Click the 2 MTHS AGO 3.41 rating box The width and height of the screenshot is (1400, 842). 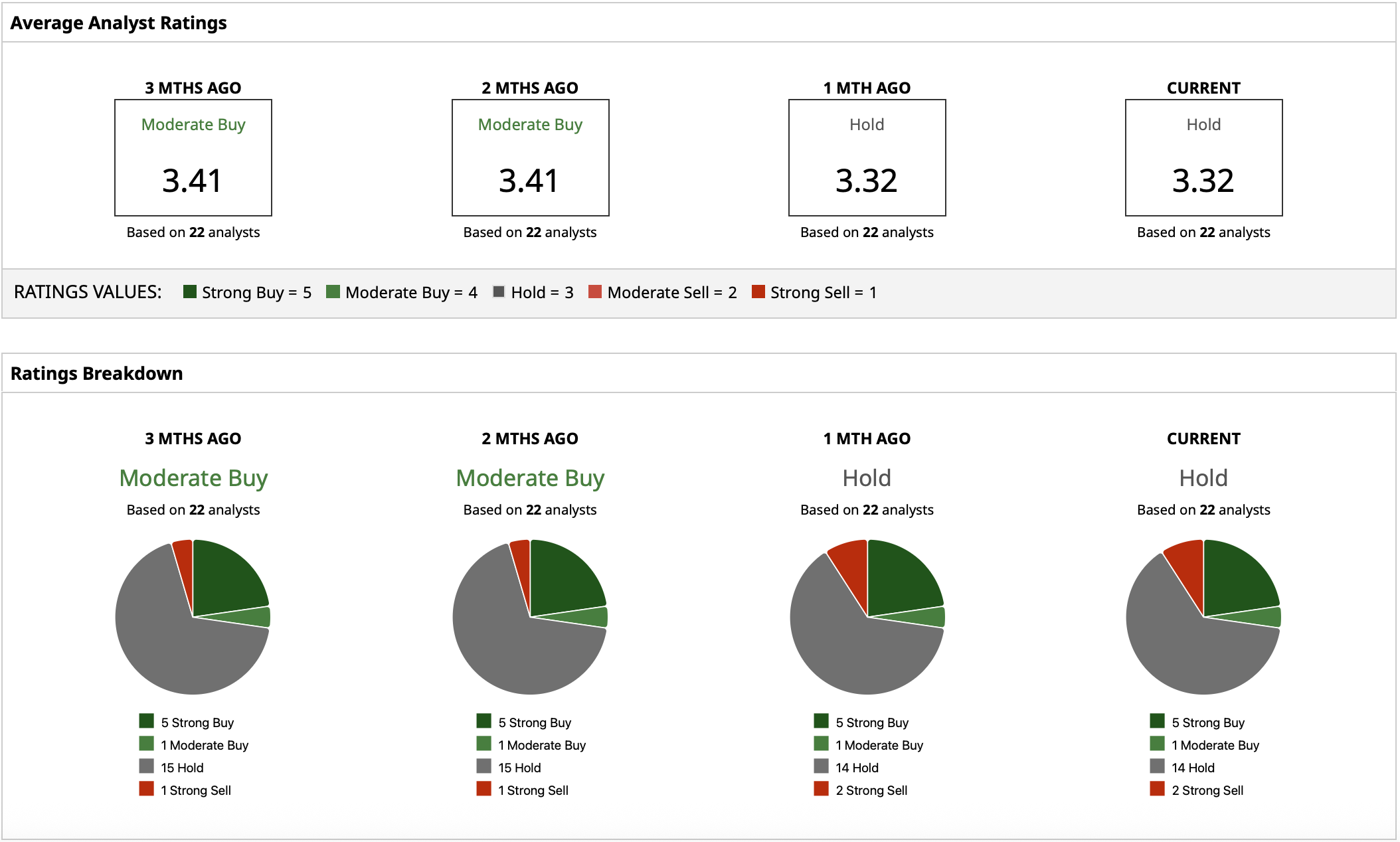[x=530, y=158]
